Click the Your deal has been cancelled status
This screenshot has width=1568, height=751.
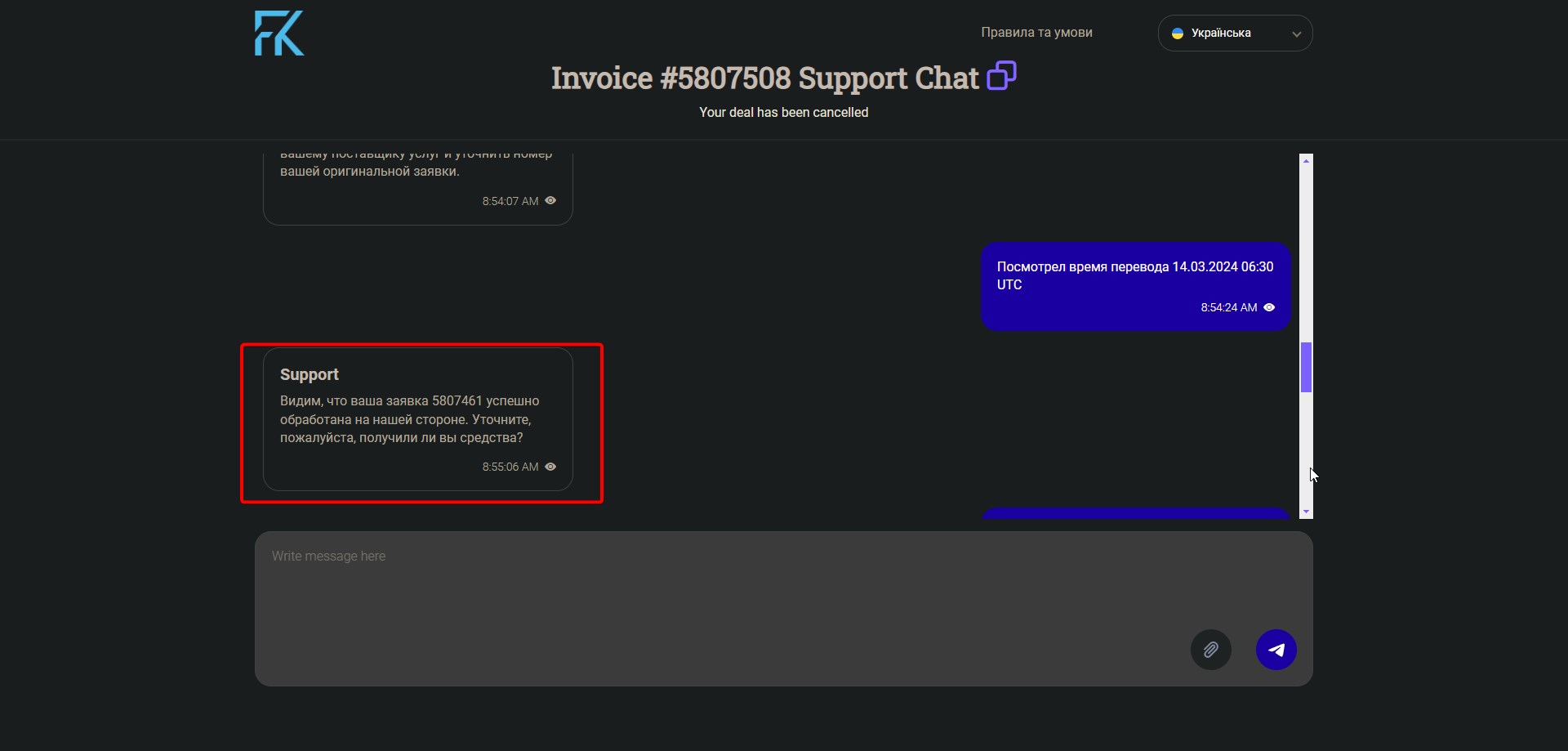(x=783, y=113)
